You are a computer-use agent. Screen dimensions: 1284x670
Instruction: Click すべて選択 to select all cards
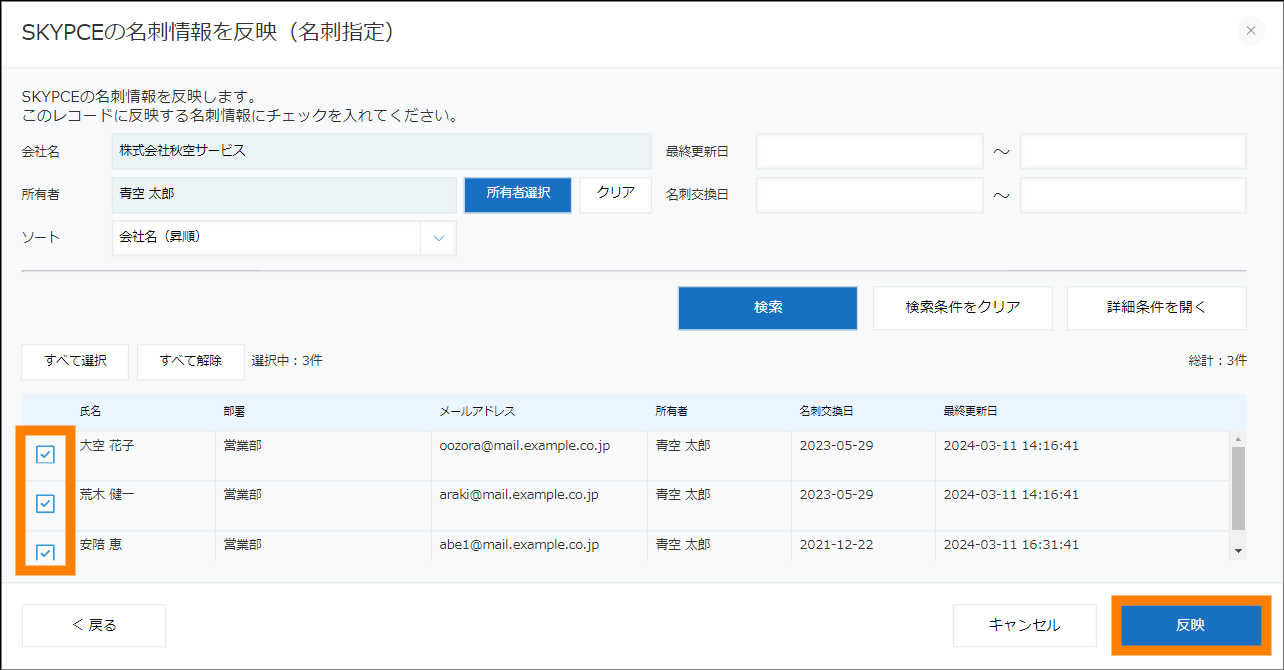tap(75, 361)
